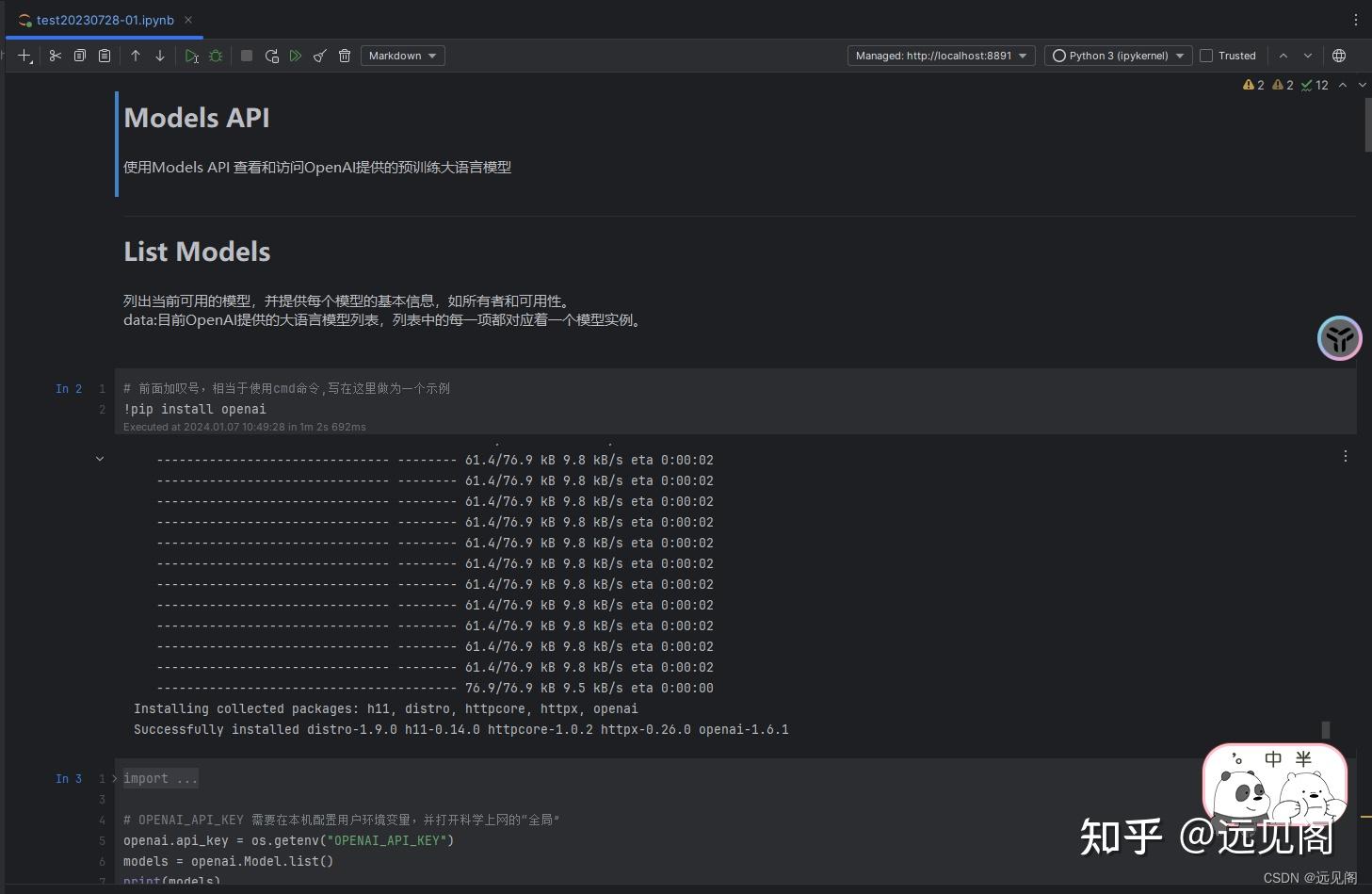Run the current cell
1372x894 pixels.
(x=191, y=56)
